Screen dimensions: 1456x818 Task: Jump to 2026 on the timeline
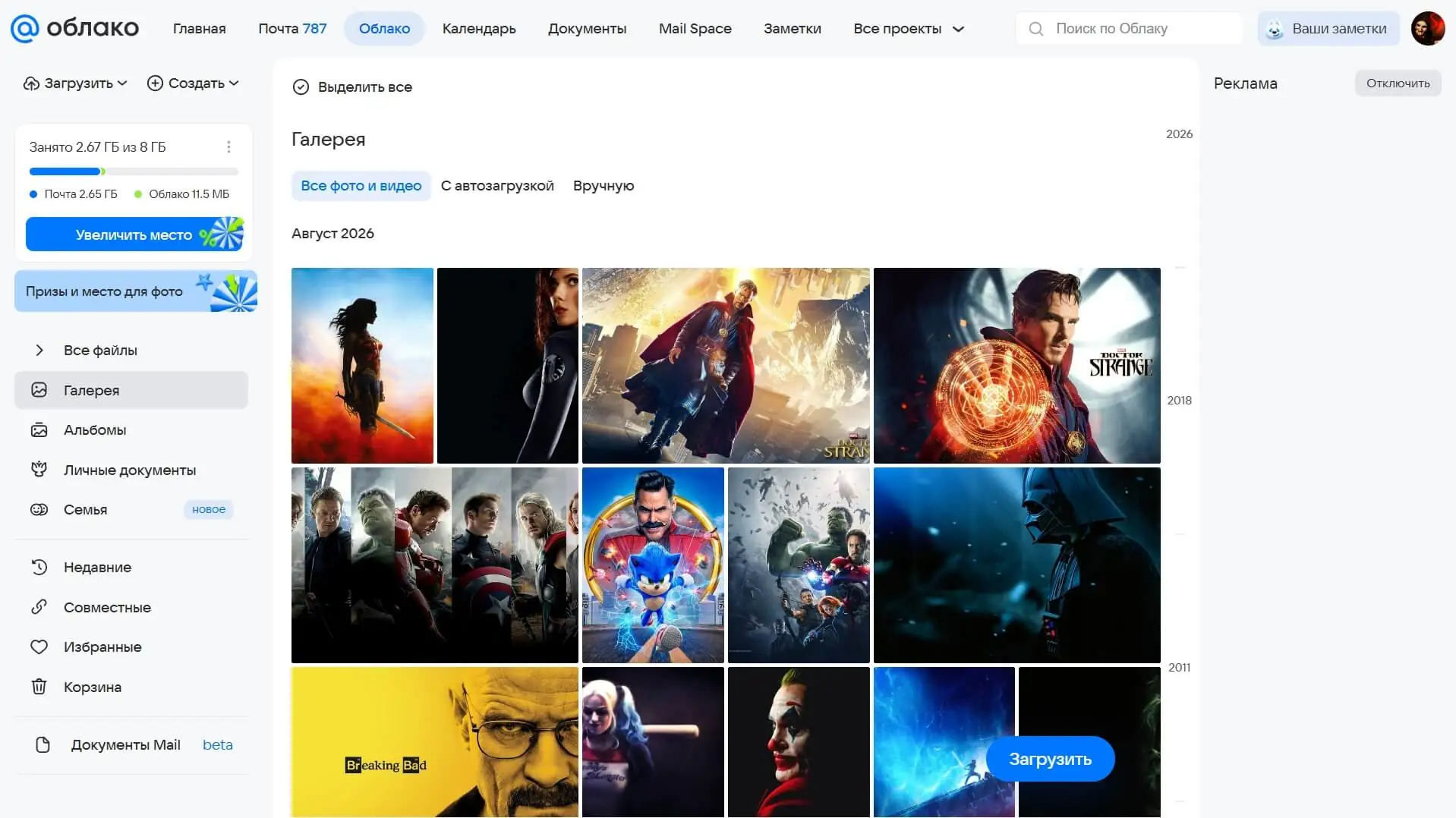pos(1179,134)
